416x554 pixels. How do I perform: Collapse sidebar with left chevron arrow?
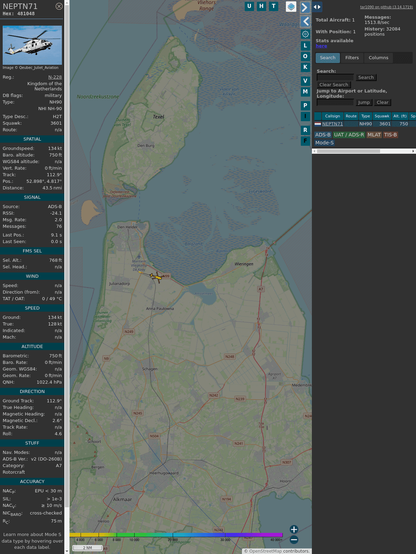click(x=305, y=22)
